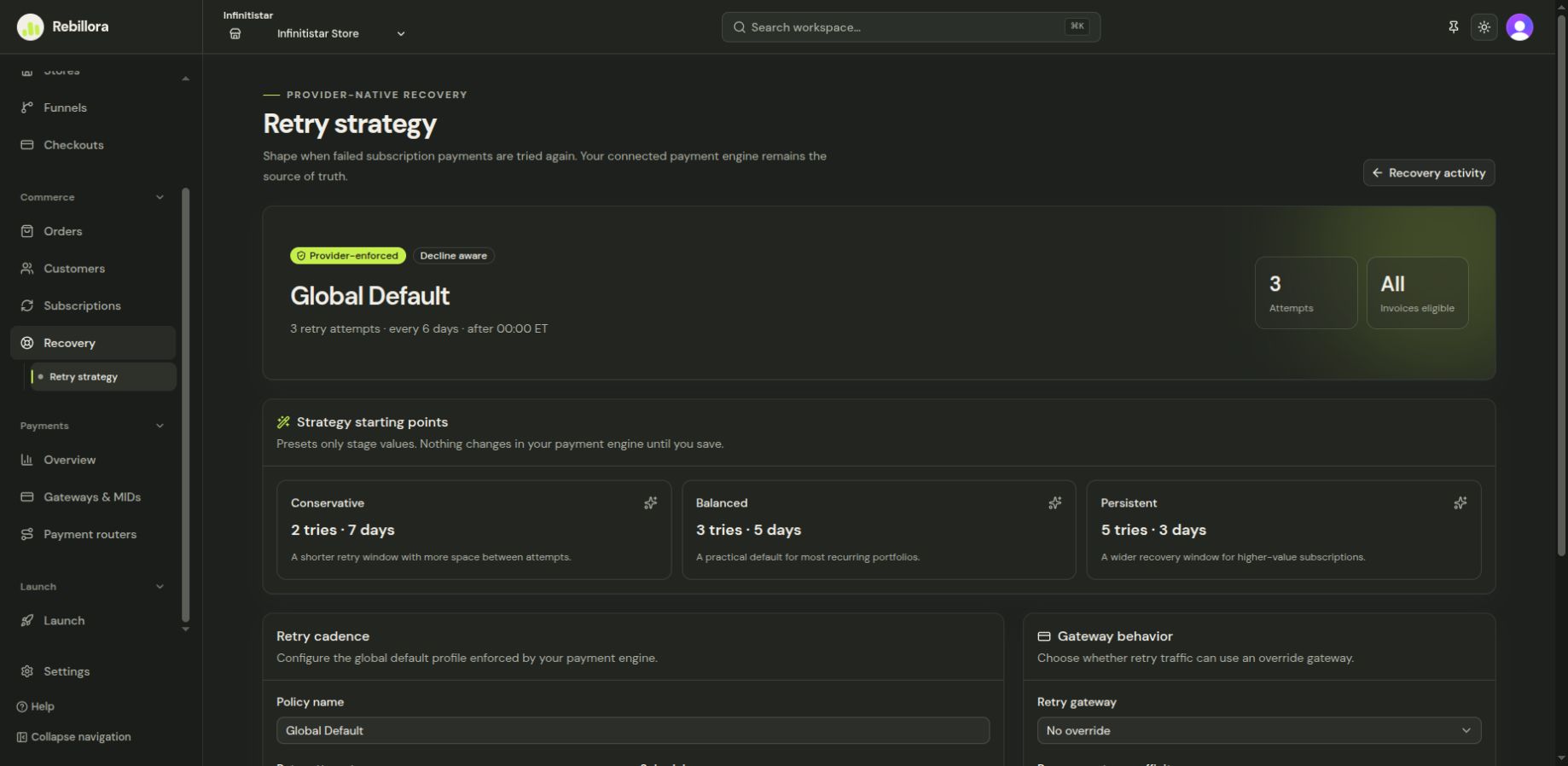
Task: Click the Rebillora logo icon
Action: tap(30, 27)
